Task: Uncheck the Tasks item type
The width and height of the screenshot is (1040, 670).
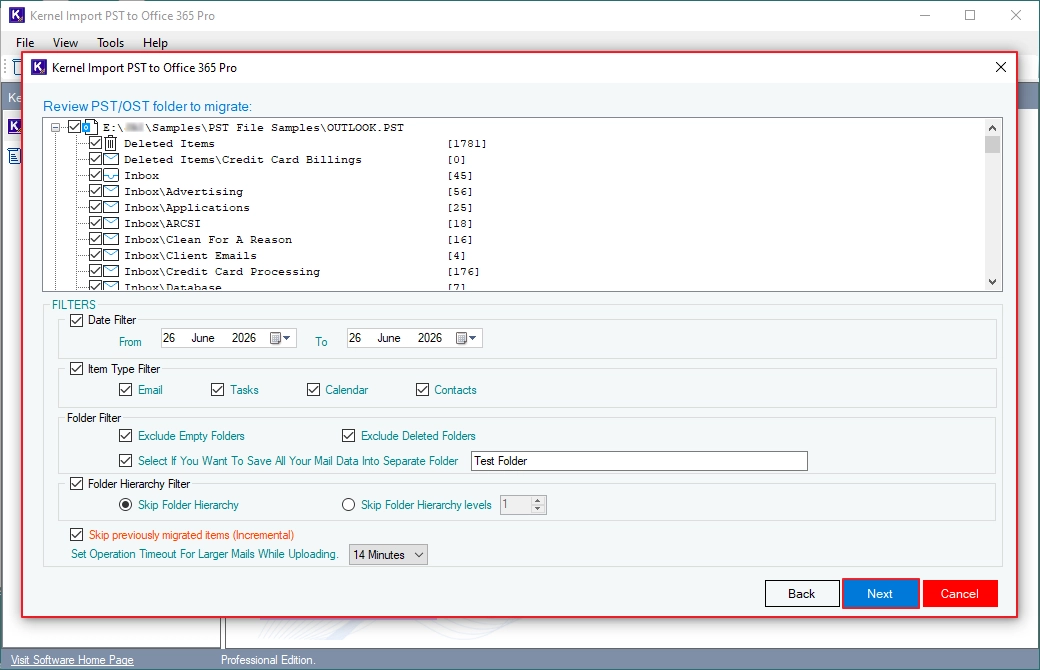Action: 218,389
